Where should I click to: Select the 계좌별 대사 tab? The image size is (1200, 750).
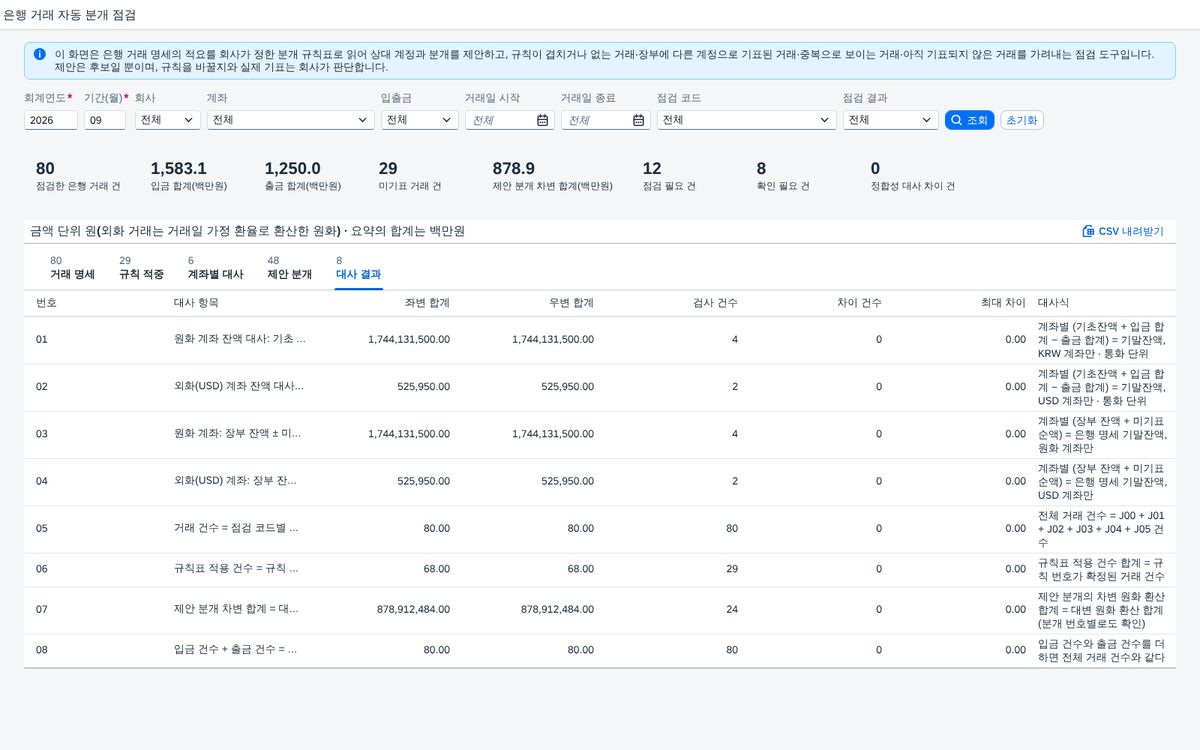tap(215, 268)
